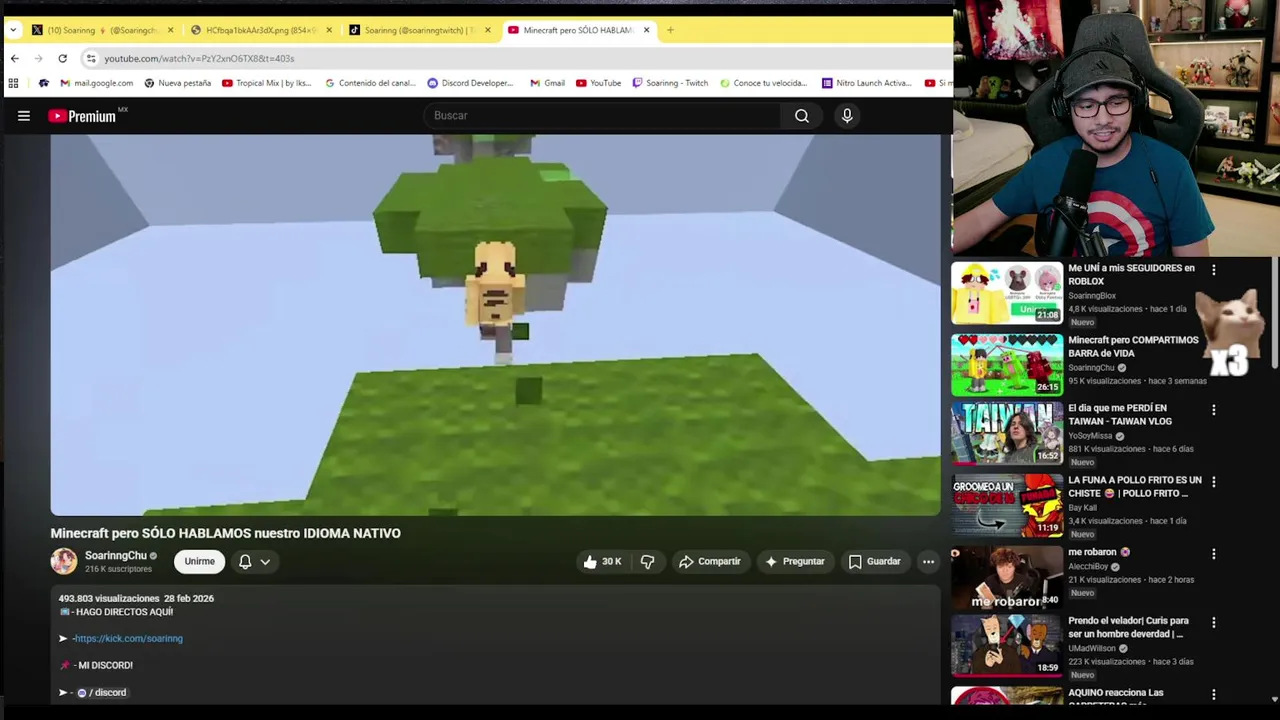This screenshot has height=720, width=1280.
Task: Close the TikTok Soarinng tab
Action: coord(488,30)
